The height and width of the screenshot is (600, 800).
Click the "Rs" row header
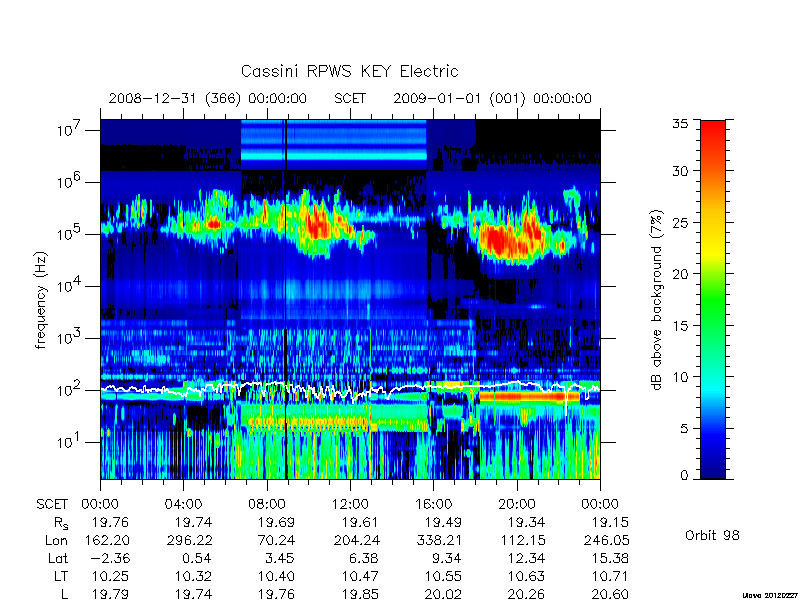pos(61,523)
